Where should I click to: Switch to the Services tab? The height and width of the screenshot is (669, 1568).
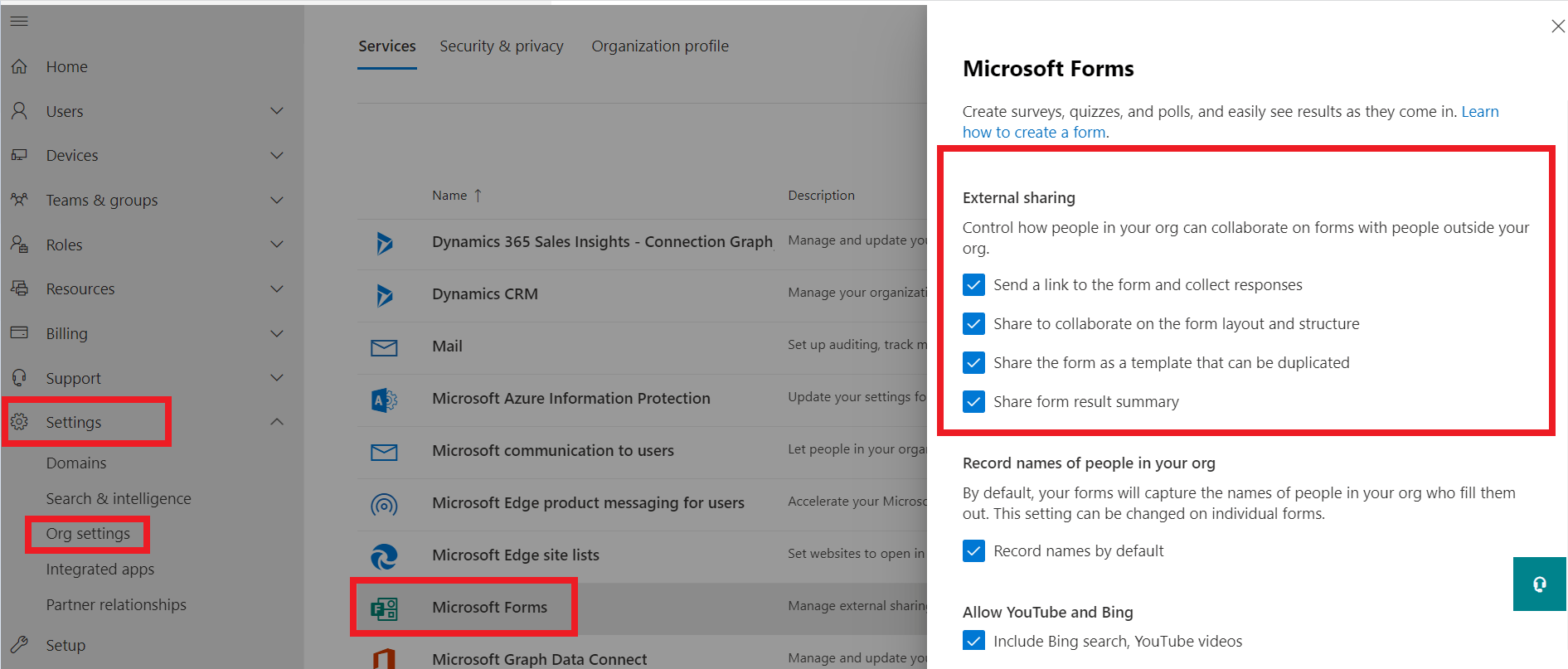click(x=387, y=46)
